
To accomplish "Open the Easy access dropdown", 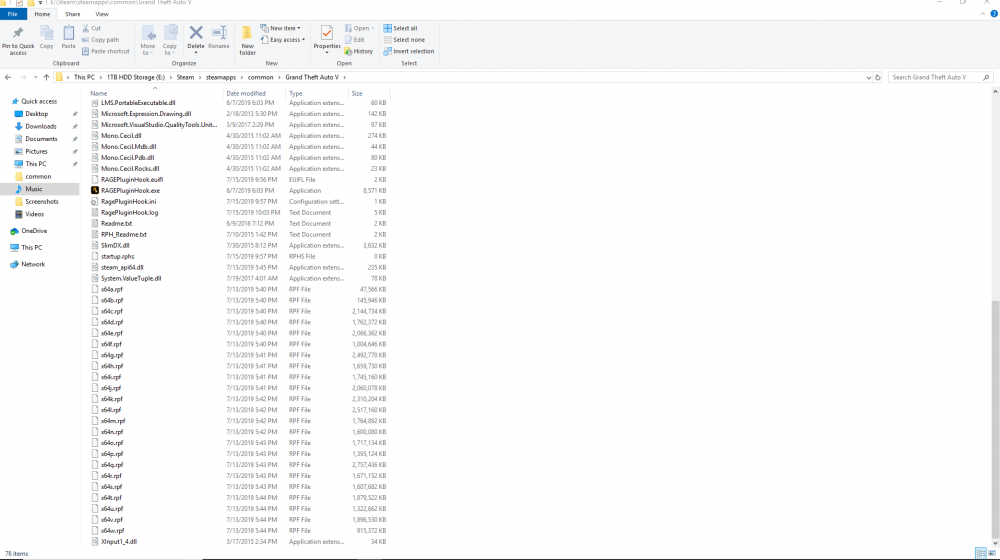I will [283, 40].
